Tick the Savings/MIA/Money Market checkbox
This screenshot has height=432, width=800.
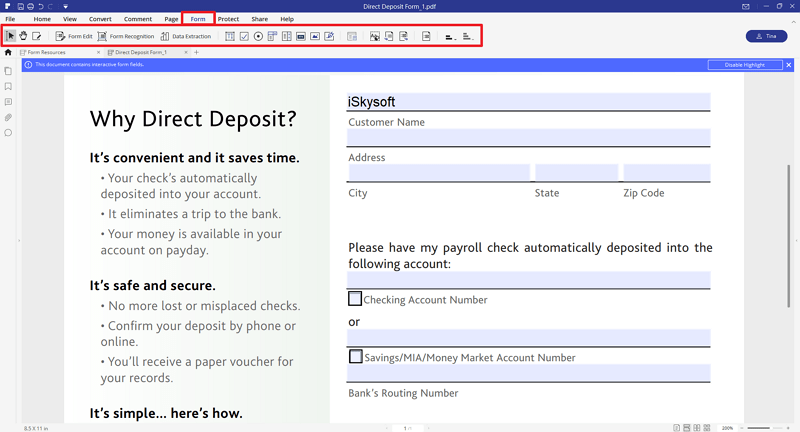click(x=356, y=356)
